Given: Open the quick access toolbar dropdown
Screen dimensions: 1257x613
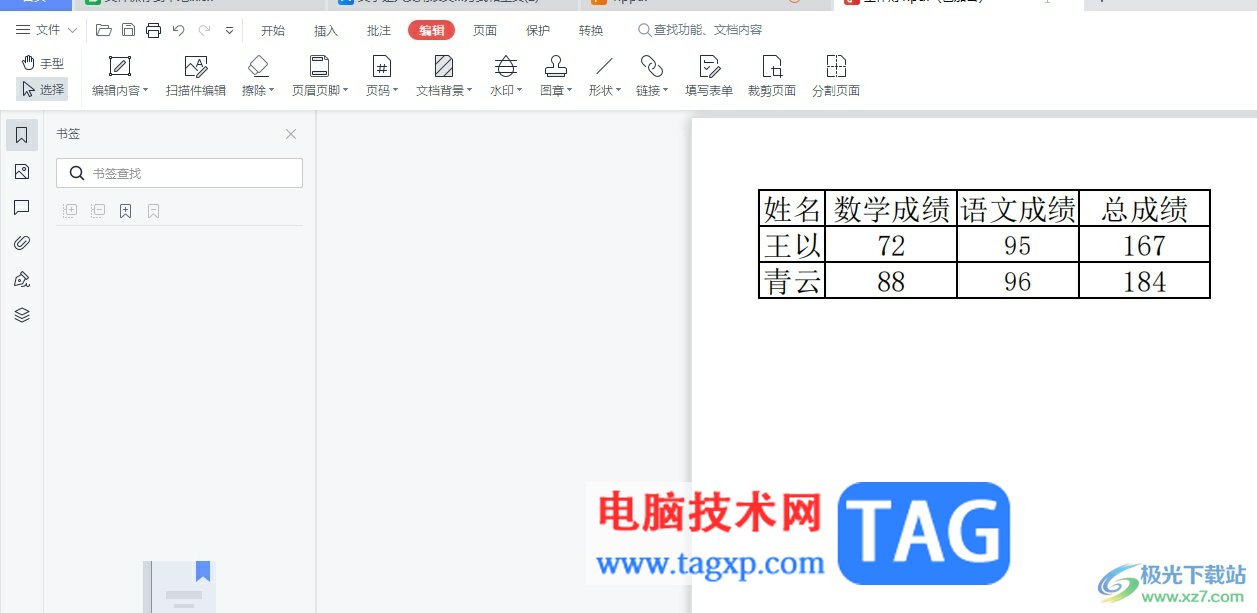Looking at the screenshot, I should (x=229, y=31).
